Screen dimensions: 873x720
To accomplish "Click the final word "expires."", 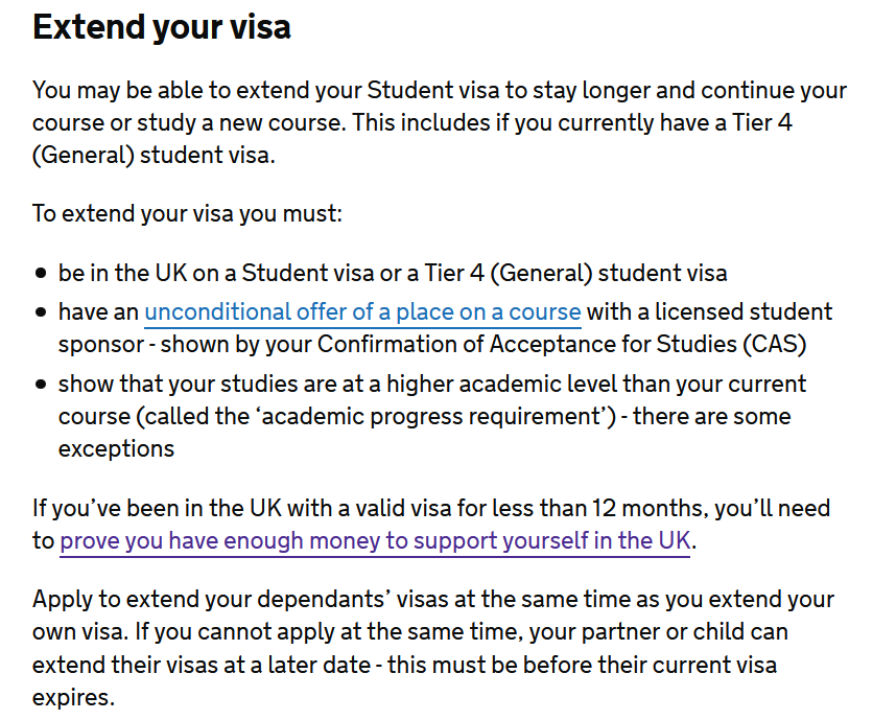I will (x=72, y=697).
